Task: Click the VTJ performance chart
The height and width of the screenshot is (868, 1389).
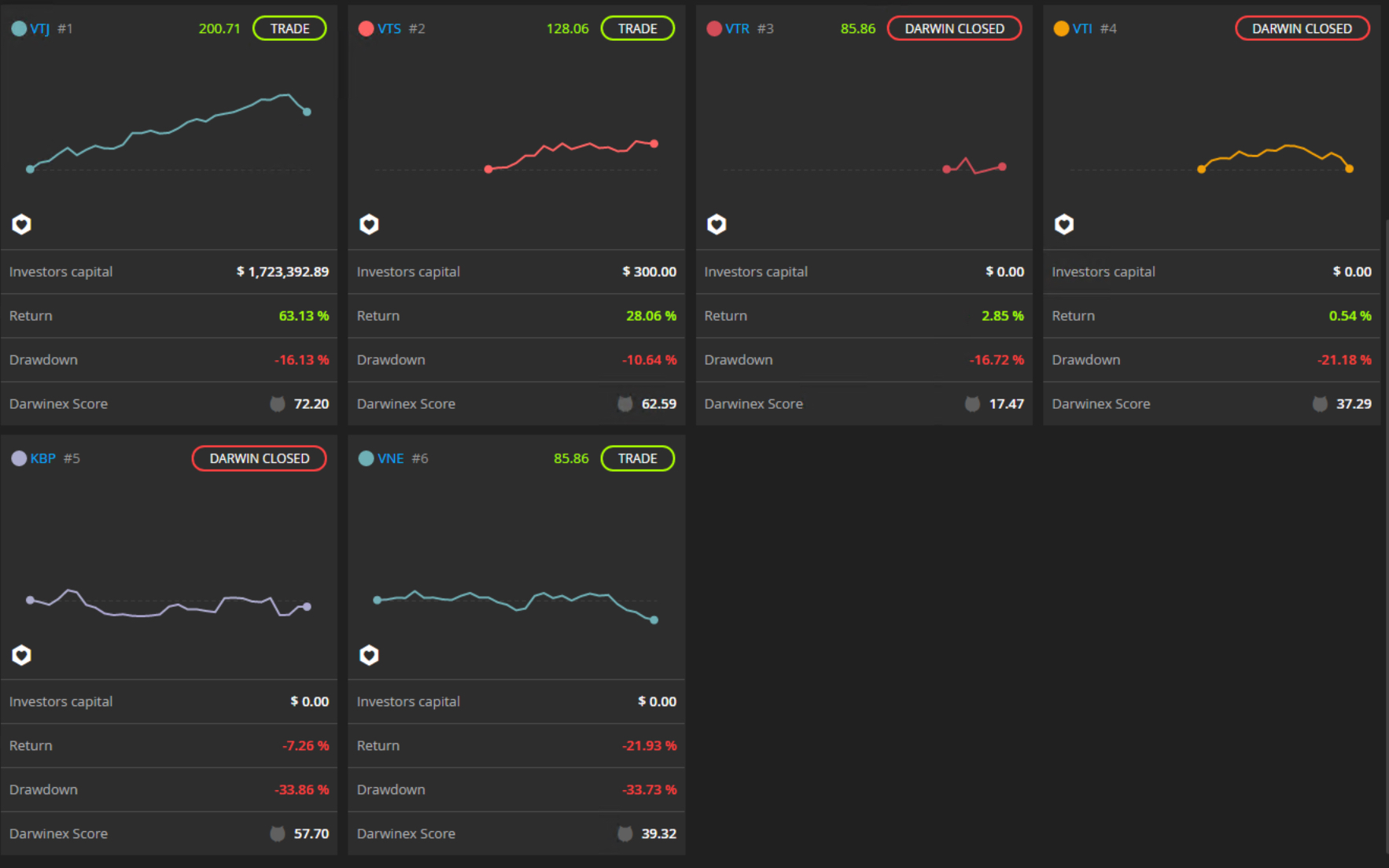Action: click(168, 132)
